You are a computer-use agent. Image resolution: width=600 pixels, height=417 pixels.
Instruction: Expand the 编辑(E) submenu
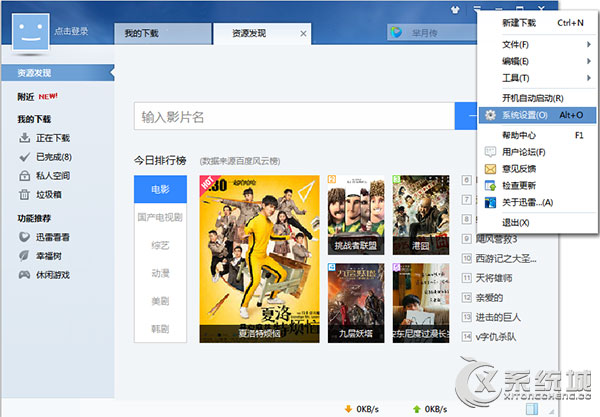pos(537,61)
